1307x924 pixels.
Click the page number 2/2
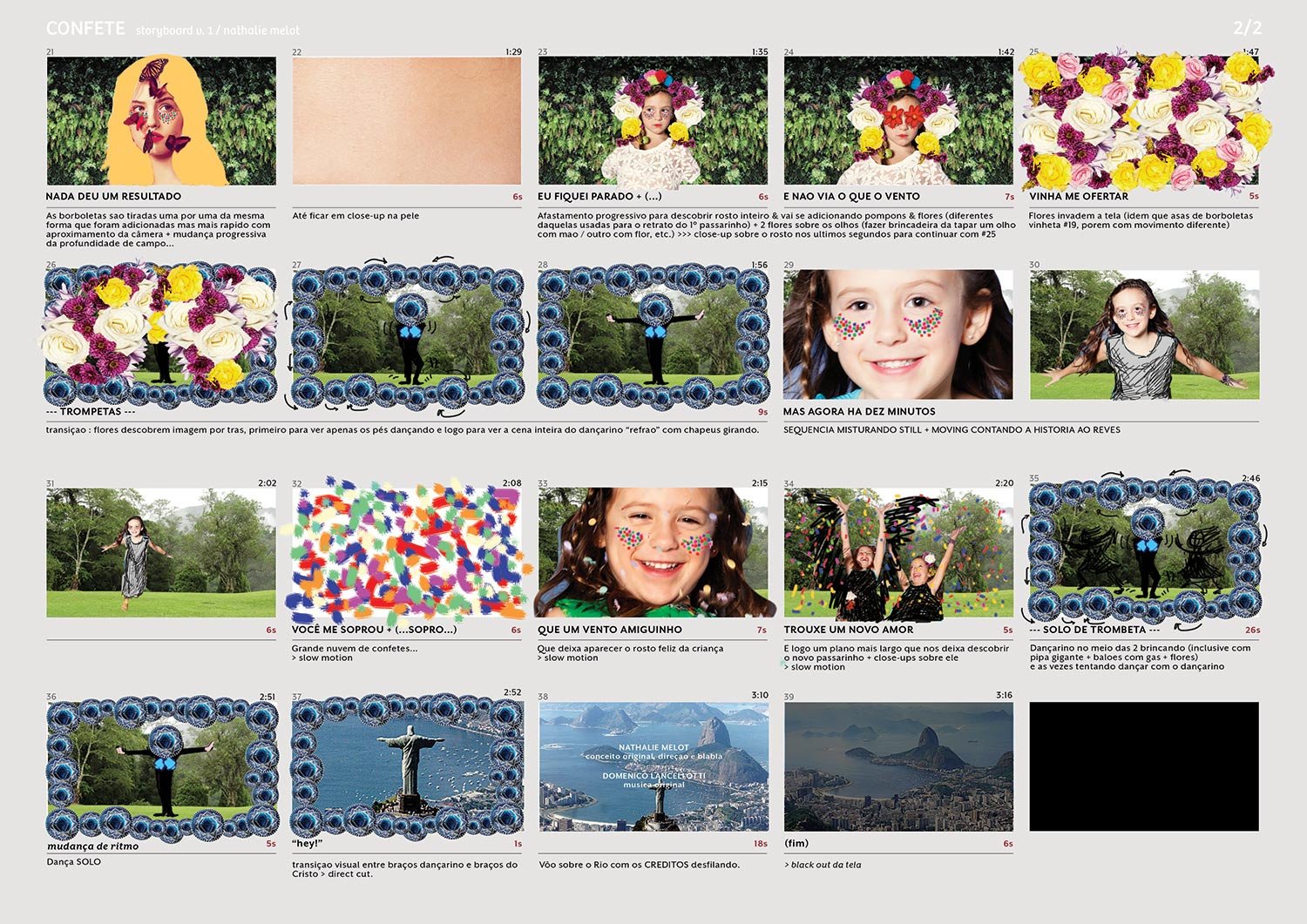point(1247,28)
